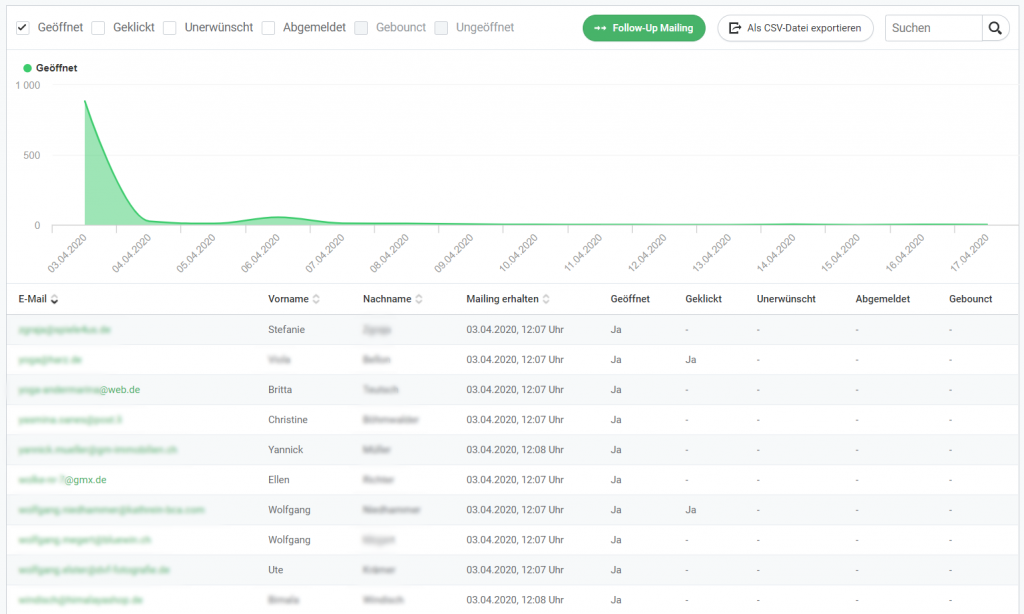Sort by Vorname column arrows
The width and height of the screenshot is (1024, 614).
click(x=316, y=299)
